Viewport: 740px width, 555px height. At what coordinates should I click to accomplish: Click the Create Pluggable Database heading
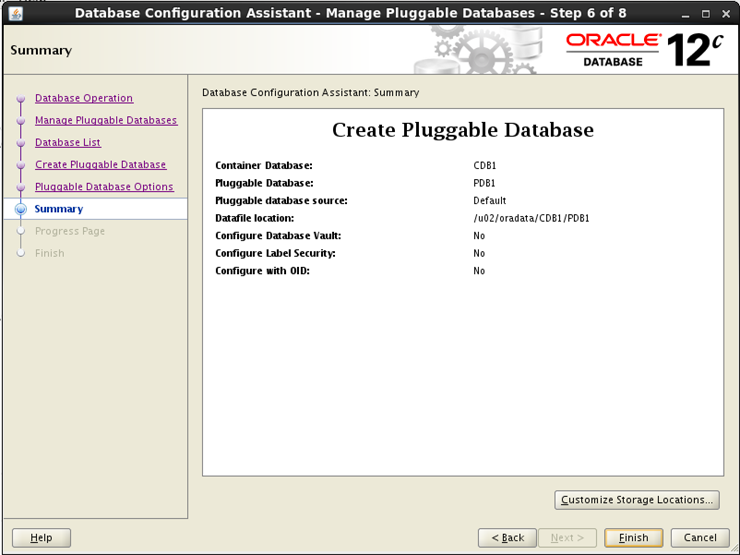pyautogui.click(x=463, y=130)
